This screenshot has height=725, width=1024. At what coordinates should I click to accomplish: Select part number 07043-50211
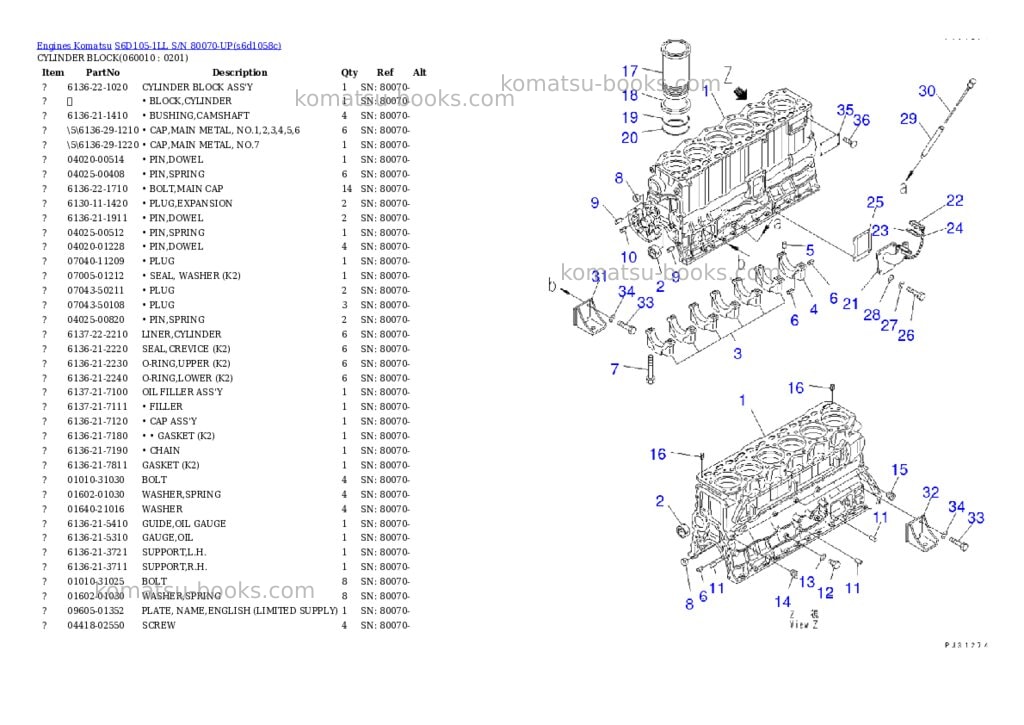click(95, 291)
